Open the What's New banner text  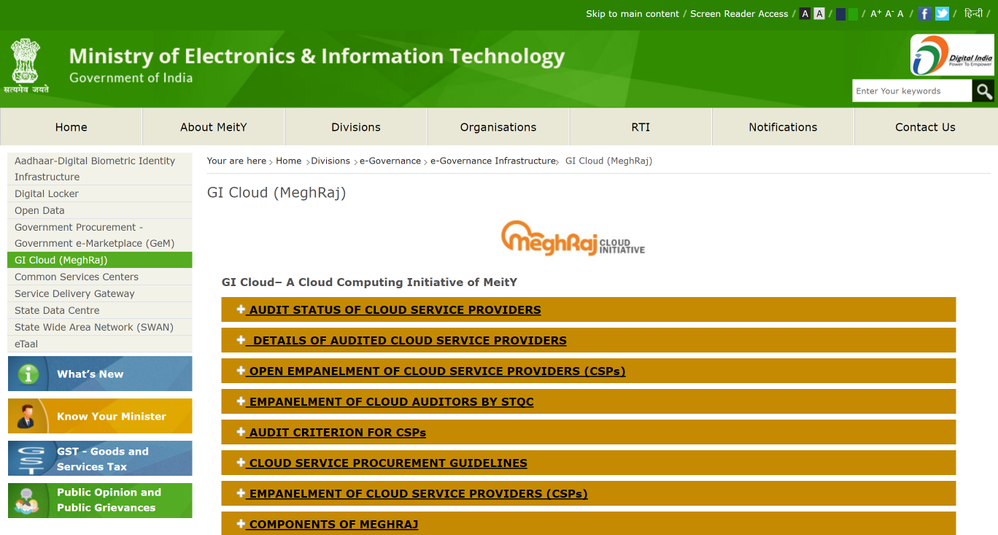click(90, 374)
